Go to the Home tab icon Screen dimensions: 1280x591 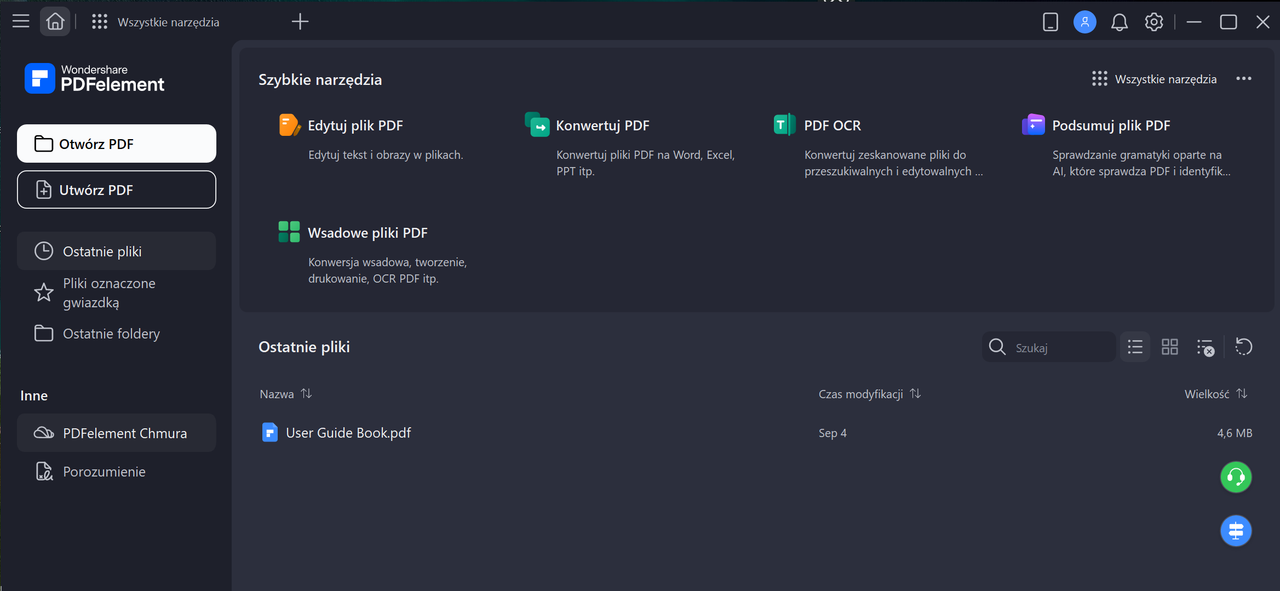[55, 21]
